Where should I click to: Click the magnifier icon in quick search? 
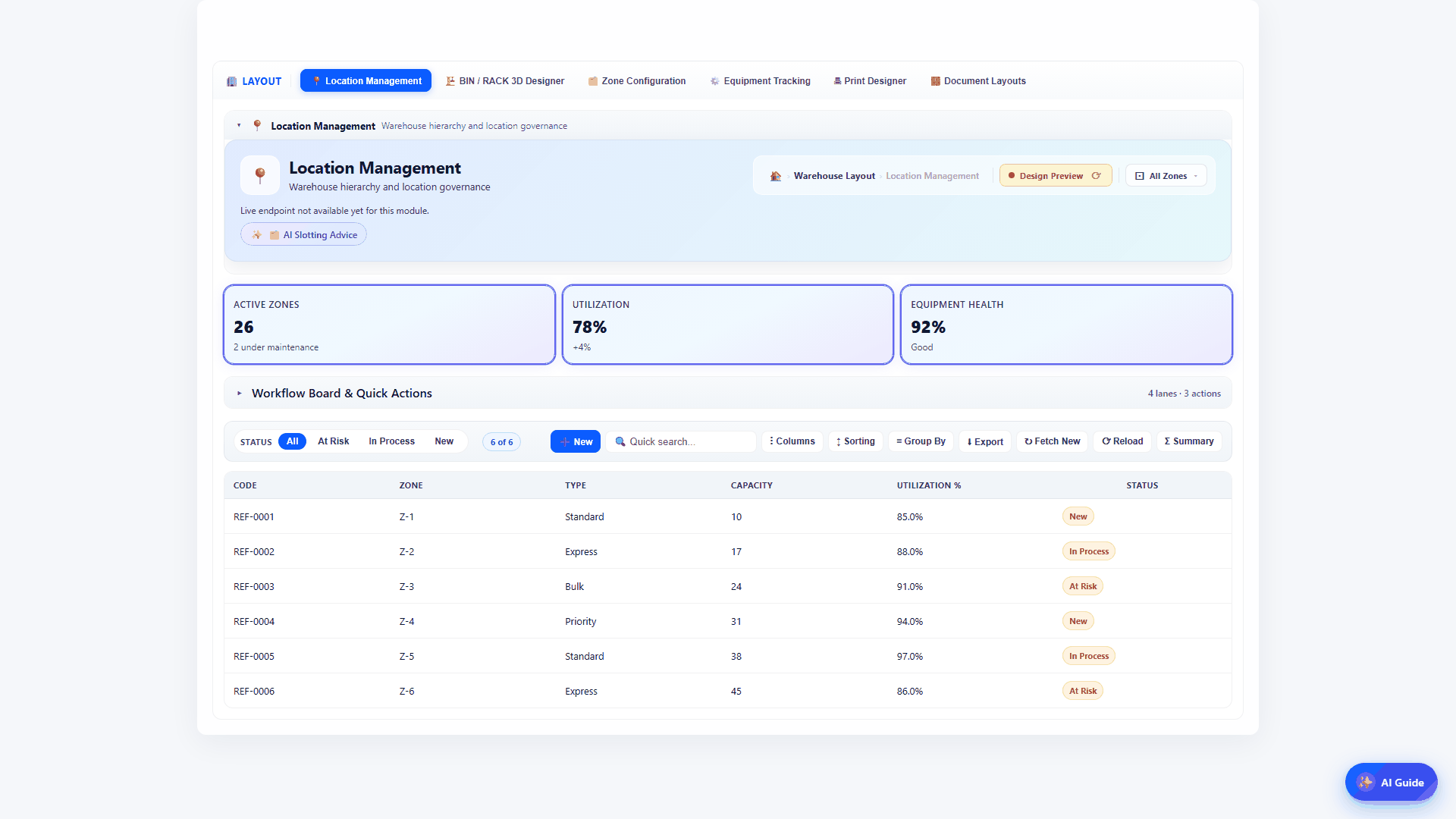coord(620,441)
